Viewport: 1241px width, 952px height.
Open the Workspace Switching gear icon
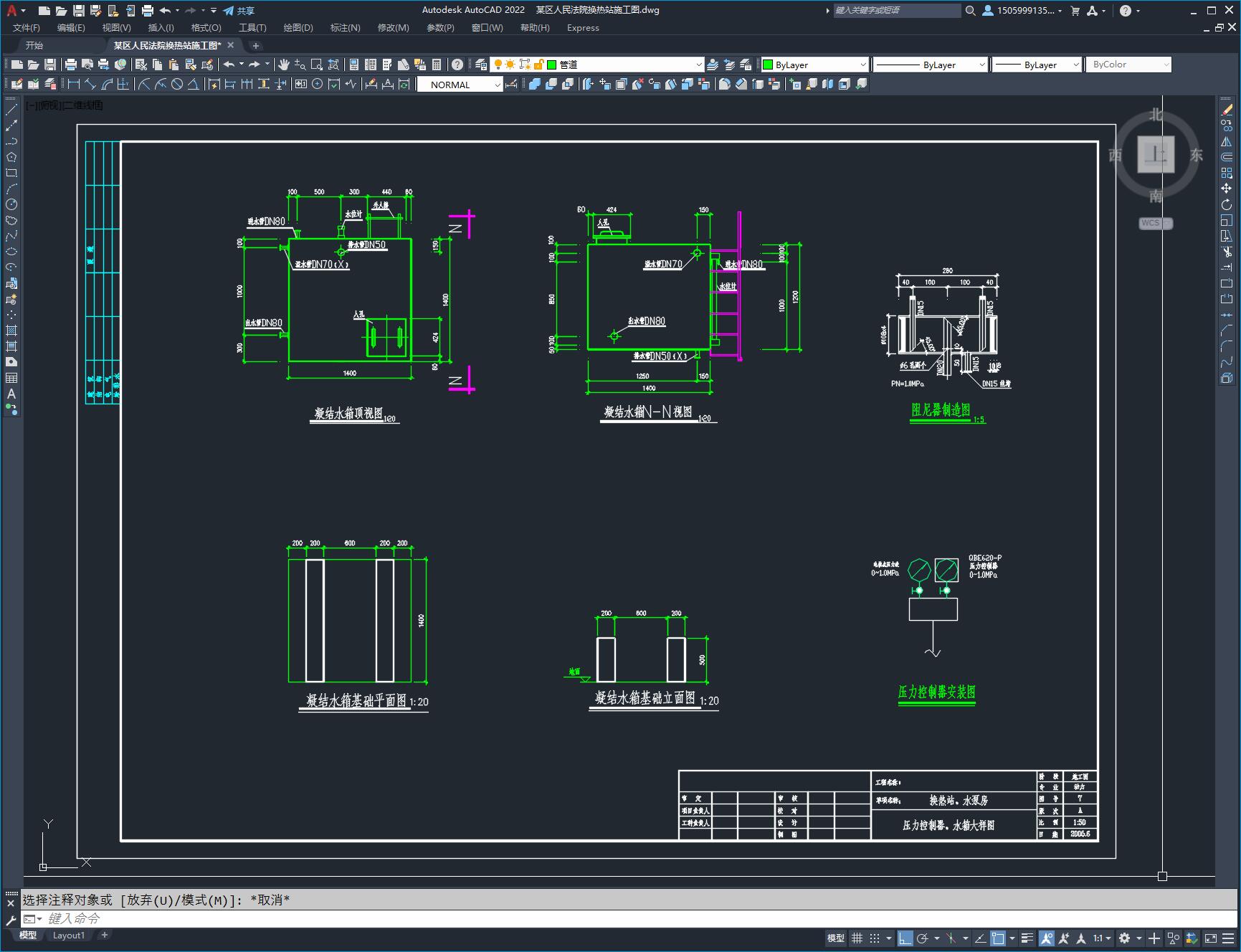1125,938
